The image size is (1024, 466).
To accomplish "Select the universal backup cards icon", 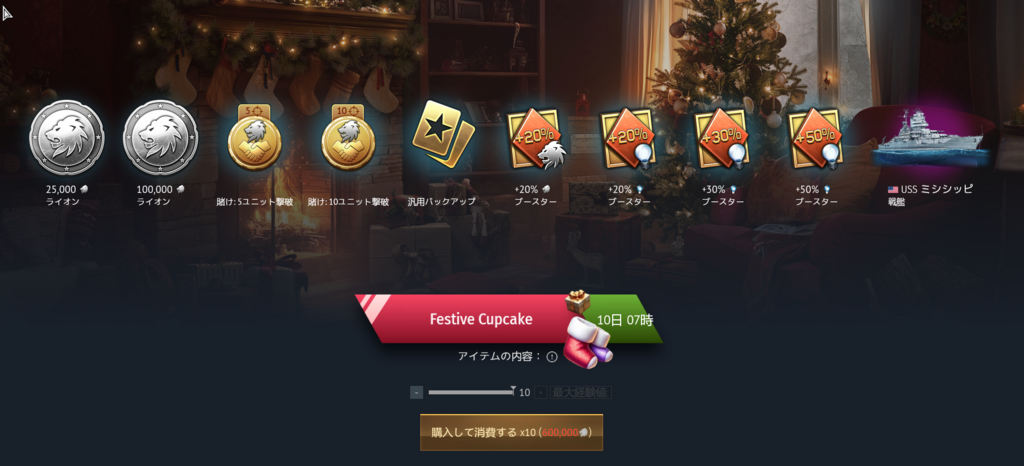I will (x=443, y=136).
